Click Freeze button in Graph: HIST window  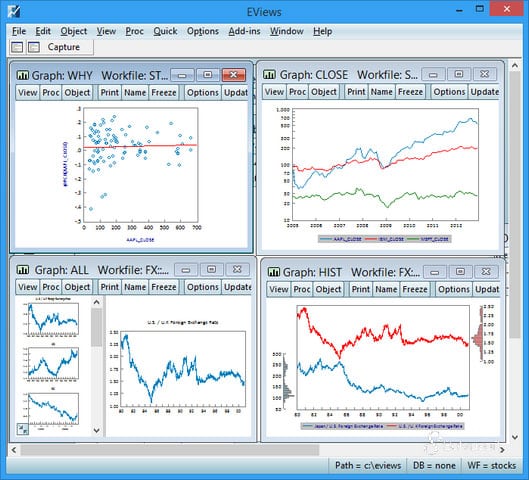415,289
